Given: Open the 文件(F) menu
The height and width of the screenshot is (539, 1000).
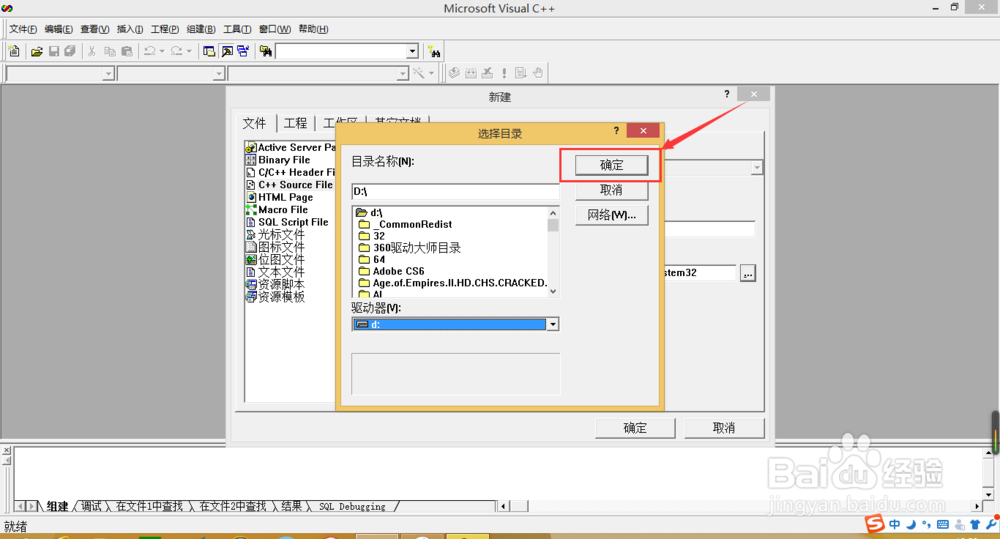Looking at the screenshot, I should tap(23, 29).
